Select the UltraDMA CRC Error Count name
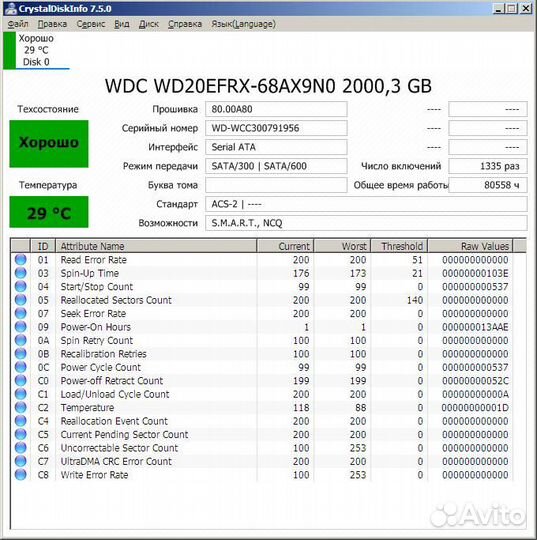Screen dimensions: 537x540 click(116, 461)
